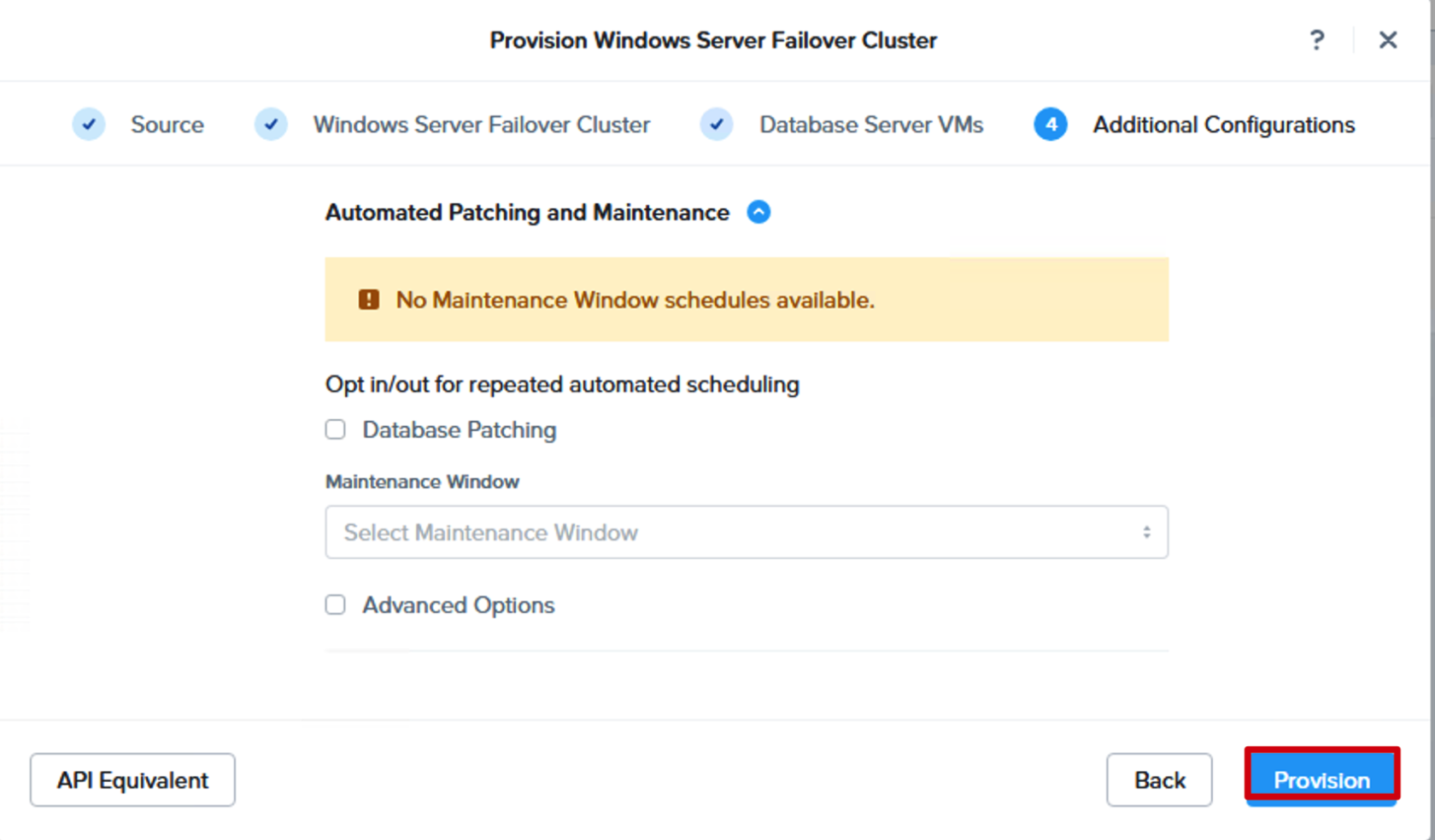Go to Windows Server Failover Cluster step
This screenshot has height=840, width=1435.
(482, 125)
